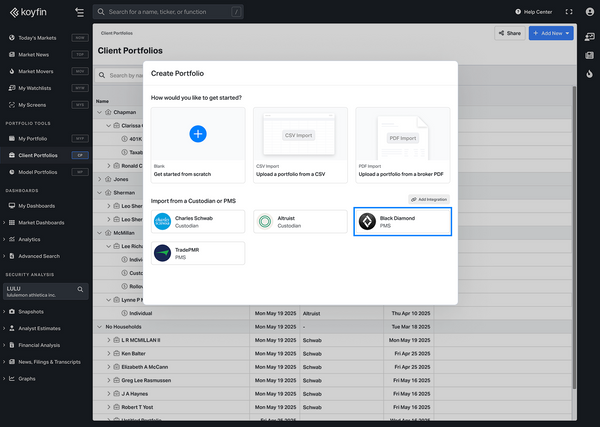Click the Charles Schwab logo icon

tap(162, 222)
